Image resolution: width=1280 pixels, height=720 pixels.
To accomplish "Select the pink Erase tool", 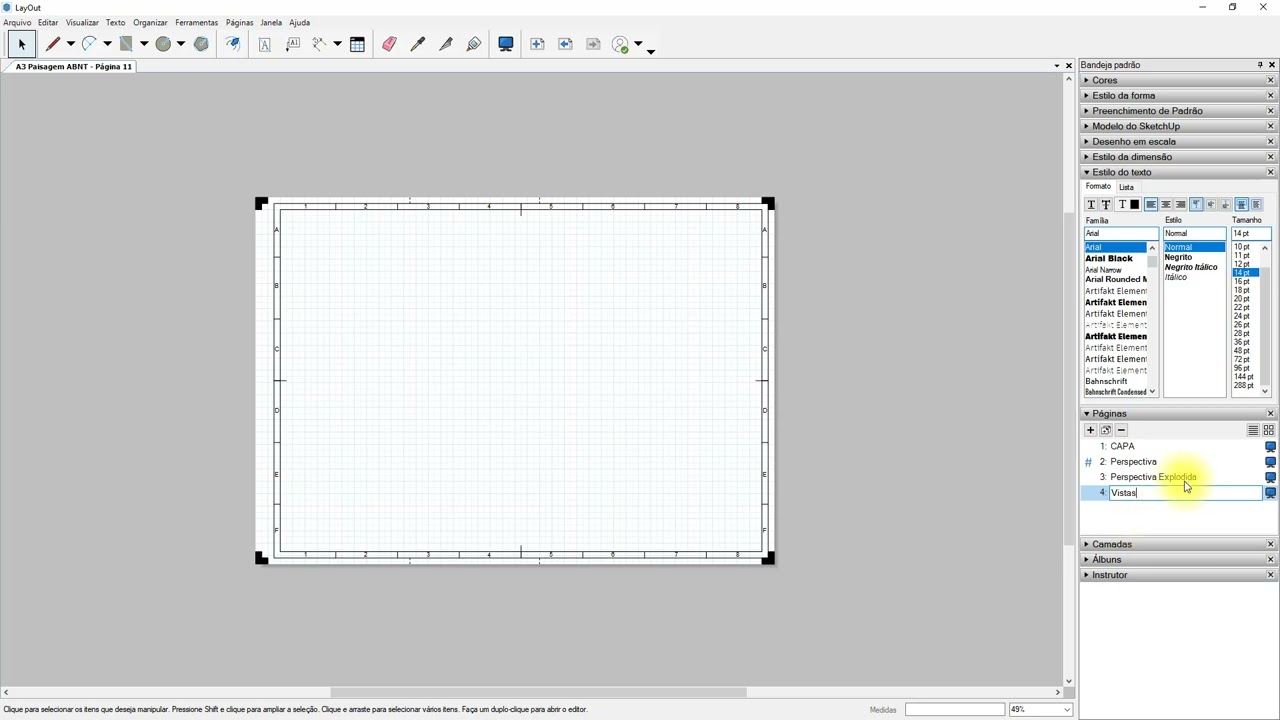I will 389,44.
